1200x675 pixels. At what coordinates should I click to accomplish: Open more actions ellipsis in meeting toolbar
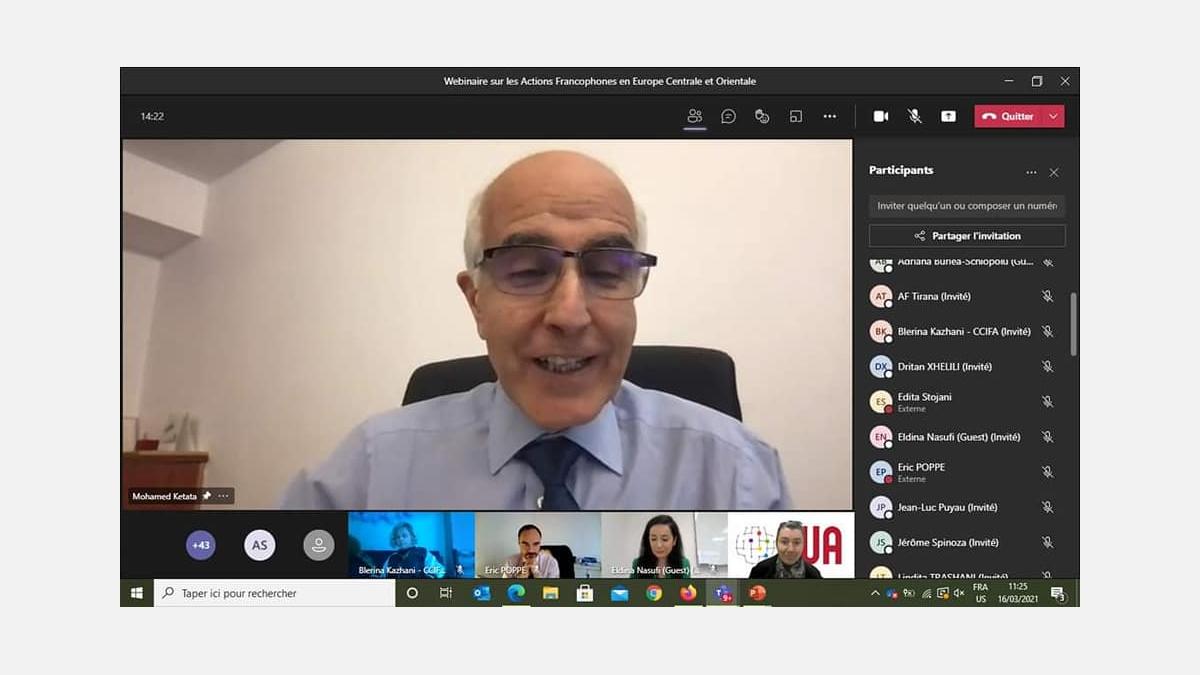(x=830, y=116)
